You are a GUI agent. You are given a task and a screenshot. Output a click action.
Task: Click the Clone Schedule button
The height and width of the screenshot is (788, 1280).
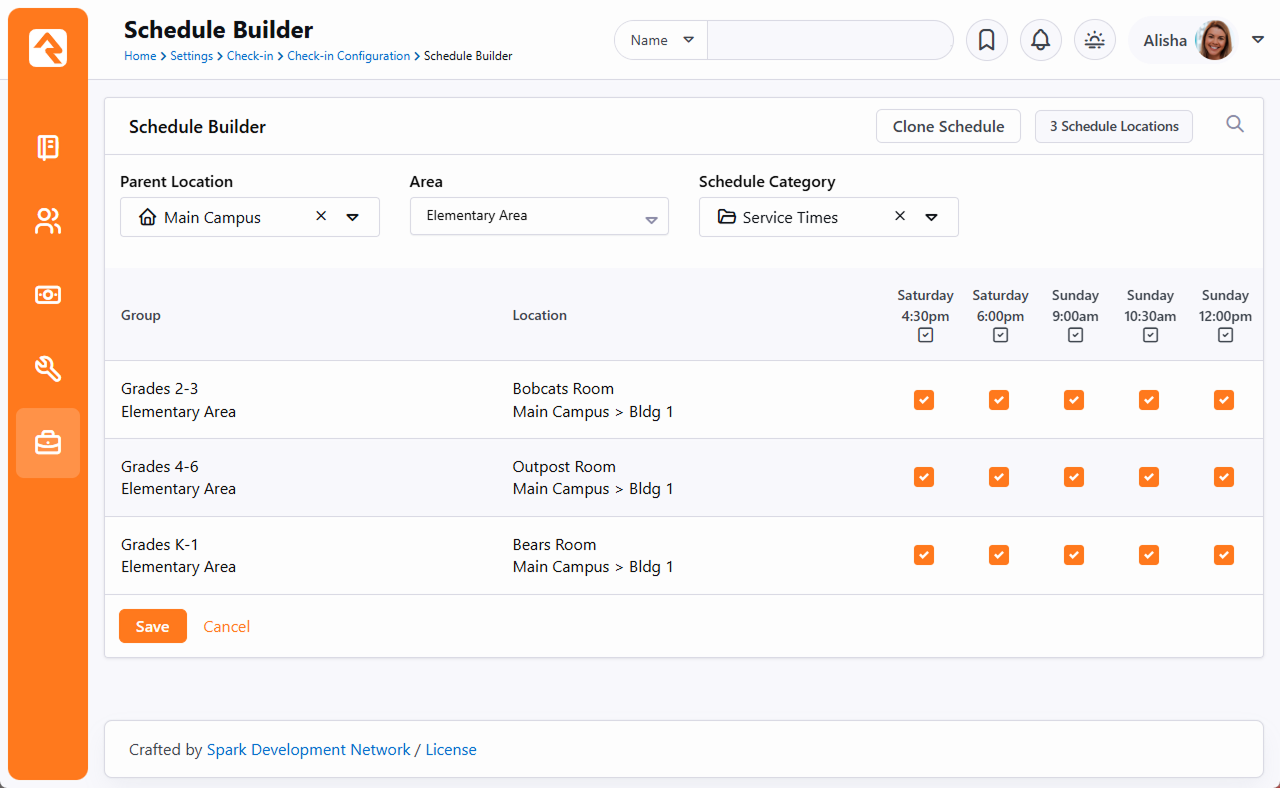point(948,127)
